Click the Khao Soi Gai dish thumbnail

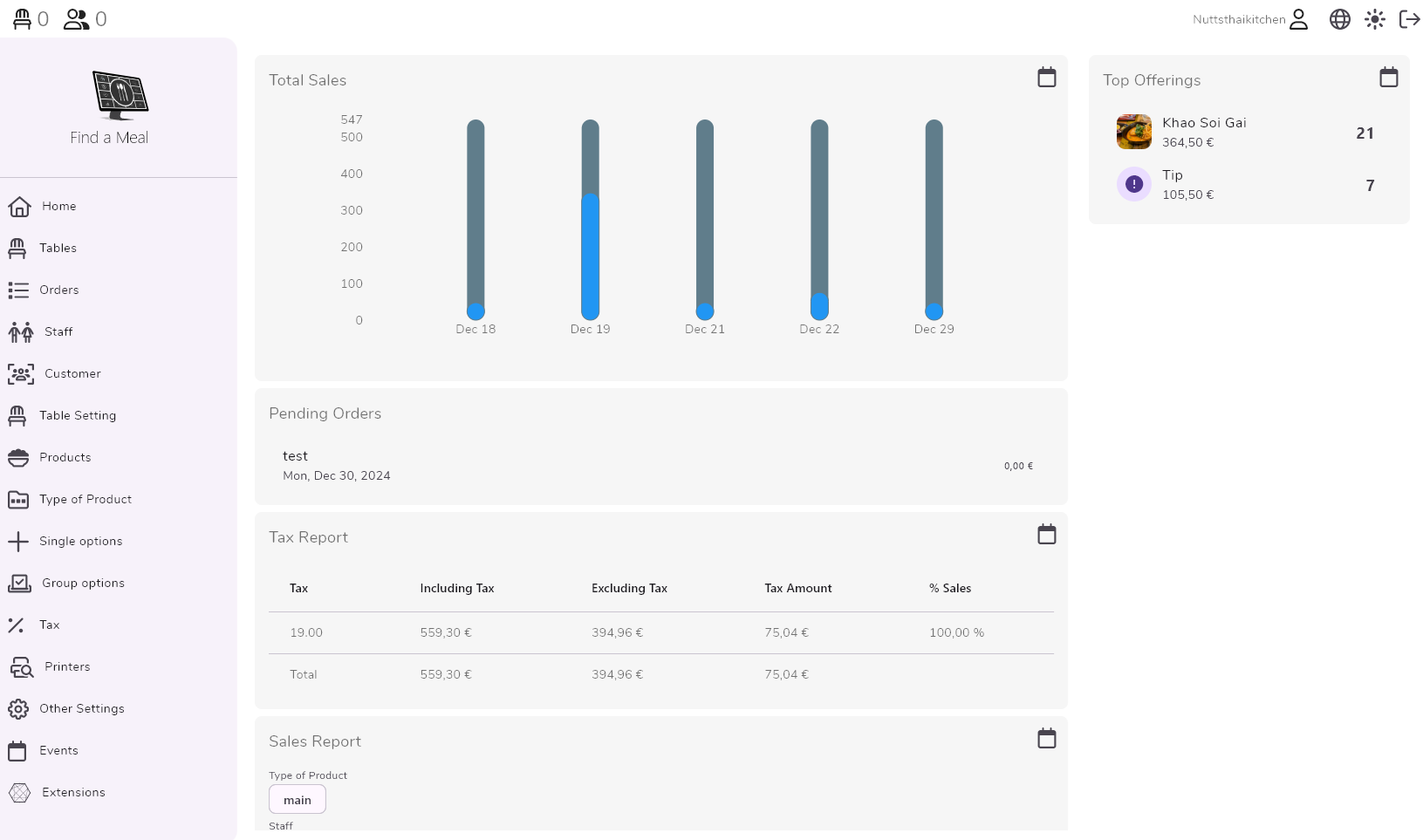[x=1133, y=133]
